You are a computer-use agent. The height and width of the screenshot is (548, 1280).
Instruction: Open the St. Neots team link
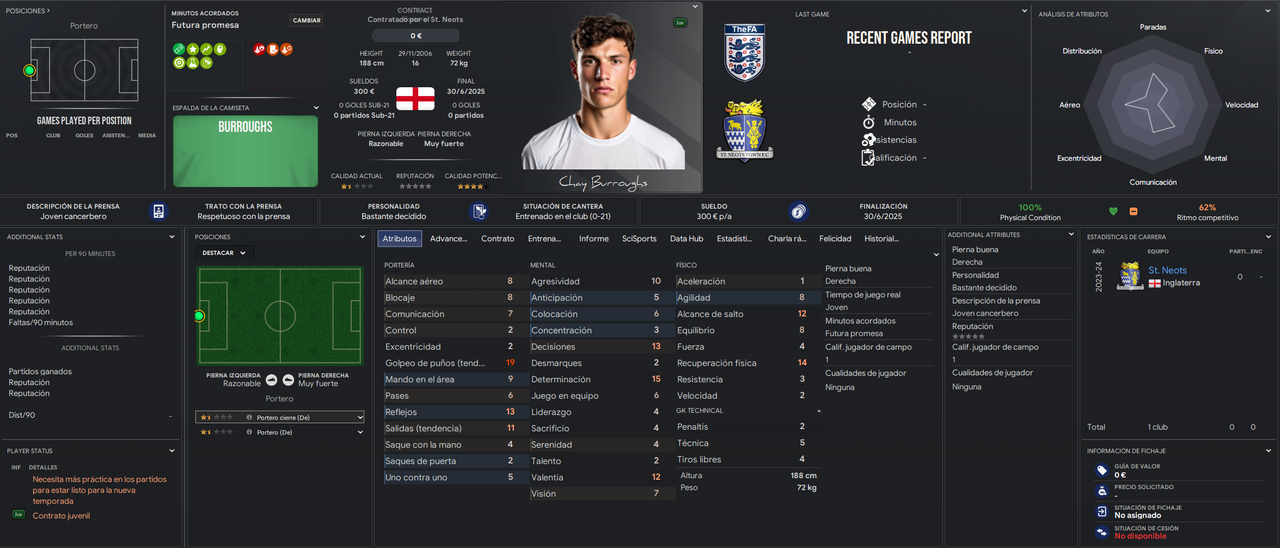pos(1167,270)
